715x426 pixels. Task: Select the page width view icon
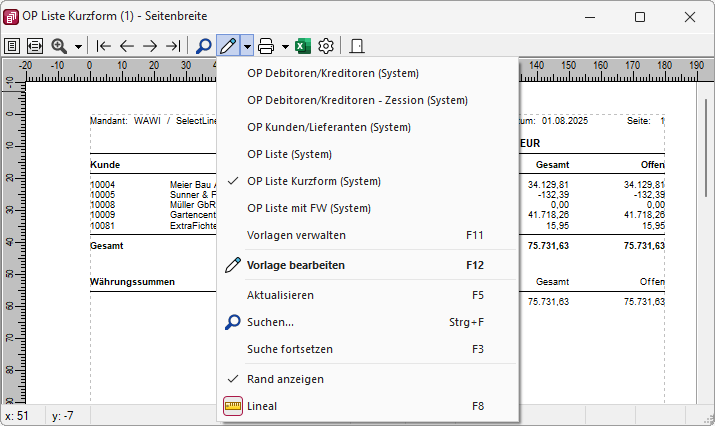35,46
